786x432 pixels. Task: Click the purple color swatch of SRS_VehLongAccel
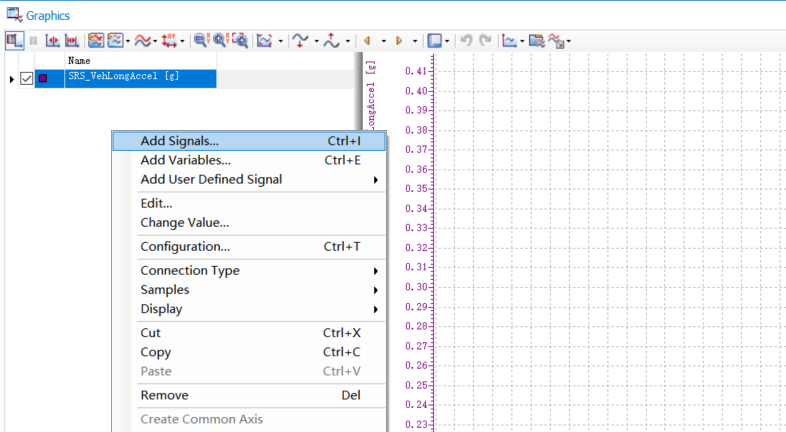pos(43,78)
